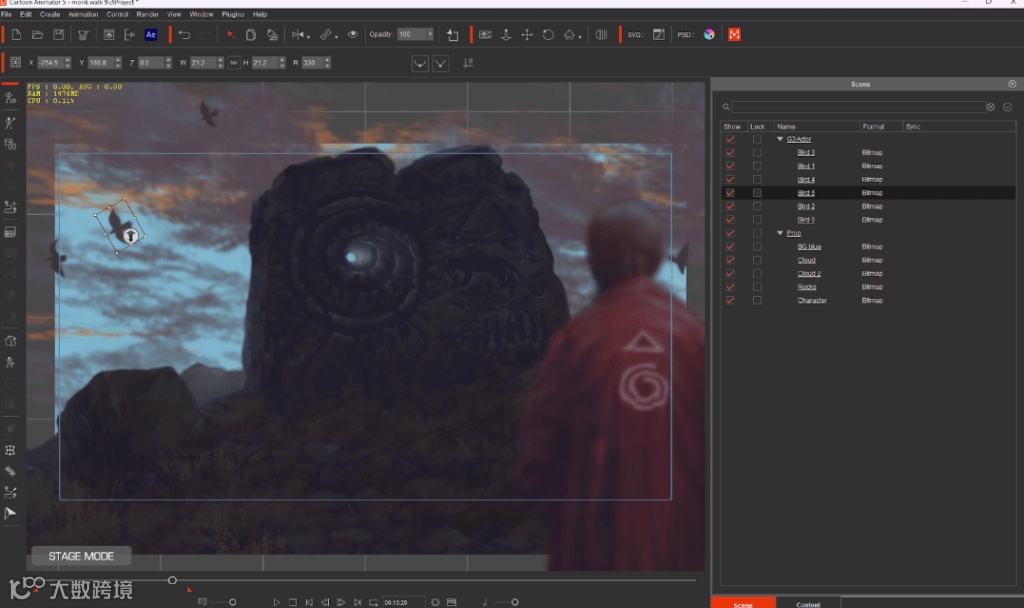
Task: Save the project with floppy icon
Action: pyautogui.click(x=59, y=35)
